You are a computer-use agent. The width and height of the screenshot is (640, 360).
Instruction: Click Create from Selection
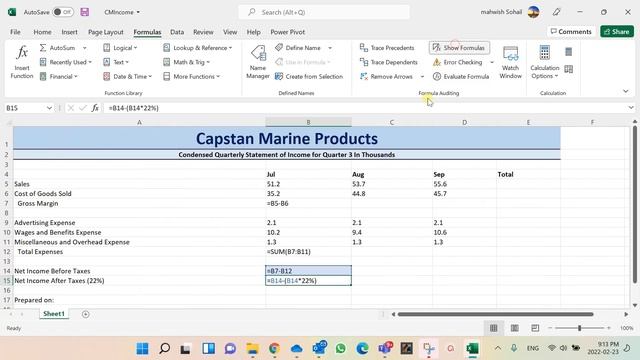309,76
